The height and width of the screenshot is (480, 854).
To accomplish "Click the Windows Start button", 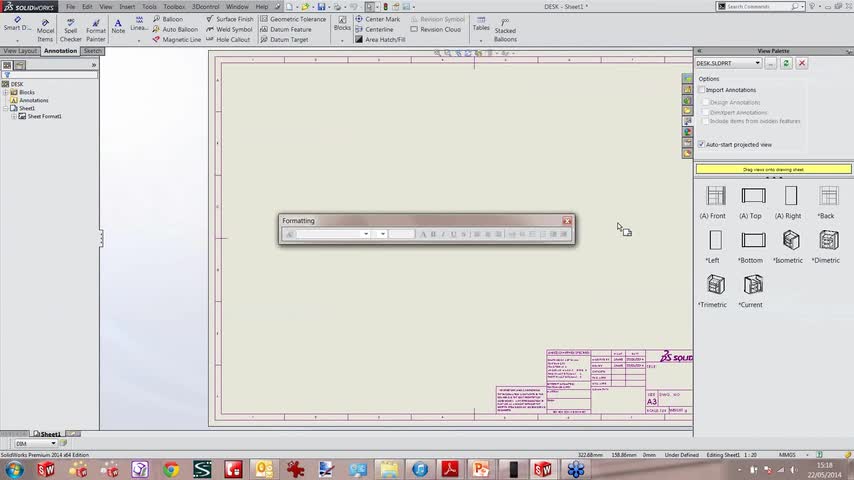I will [14, 469].
